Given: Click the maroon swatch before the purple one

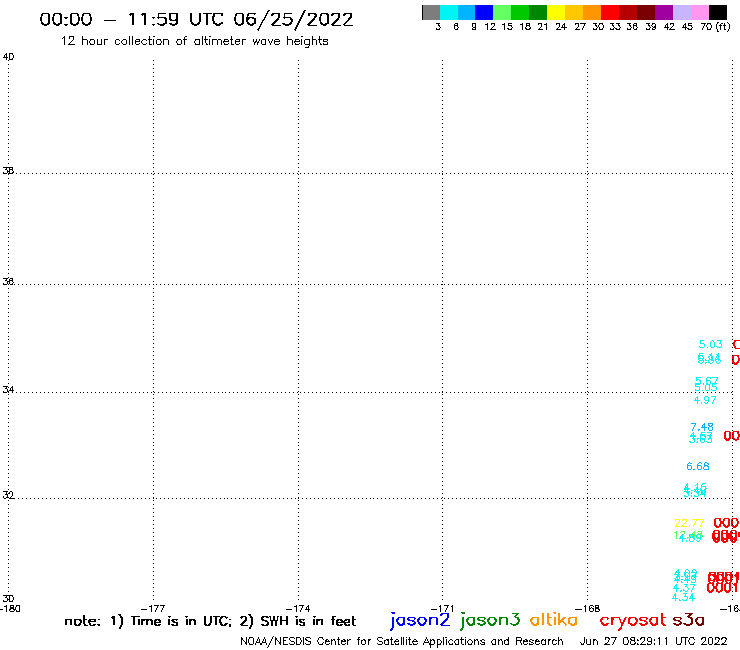Looking at the screenshot, I should (646, 12).
